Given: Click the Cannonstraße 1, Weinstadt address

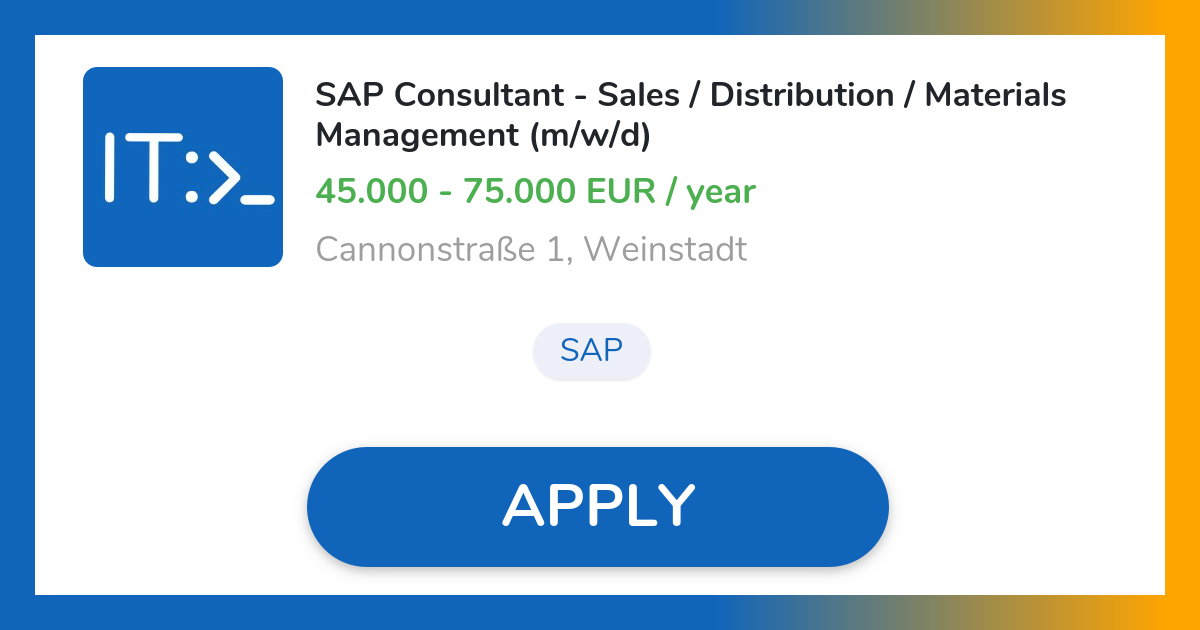Looking at the screenshot, I should (x=531, y=249).
